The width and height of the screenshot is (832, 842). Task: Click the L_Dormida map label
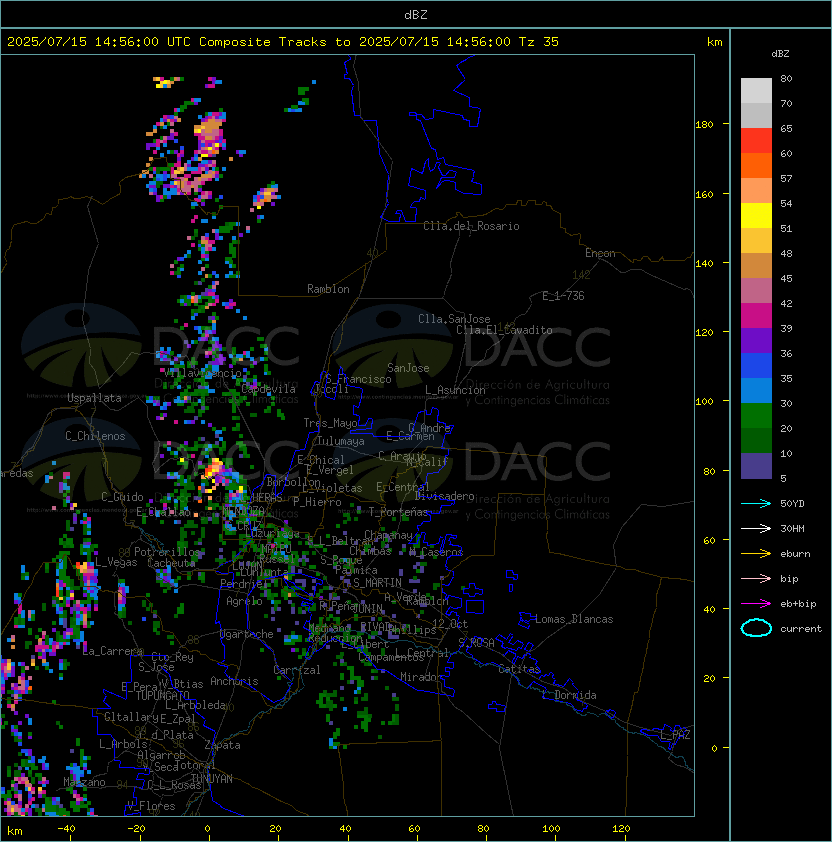[570, 695]
